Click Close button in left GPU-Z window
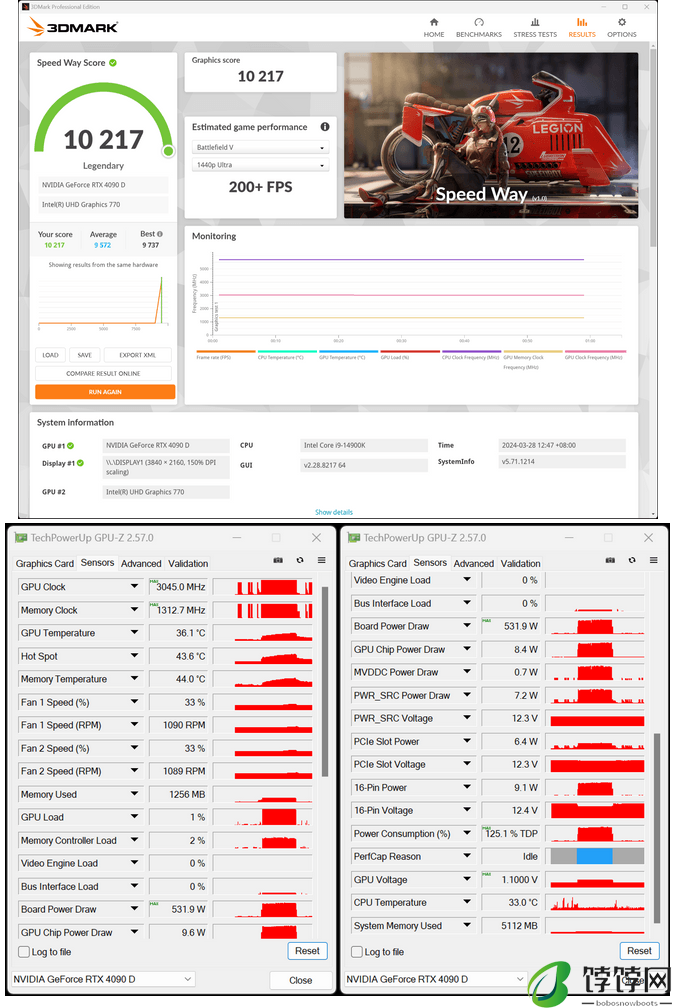Image resolution: width=675 pixels, height=1008 pixels. pyautogui.click(x=300, y=980)
